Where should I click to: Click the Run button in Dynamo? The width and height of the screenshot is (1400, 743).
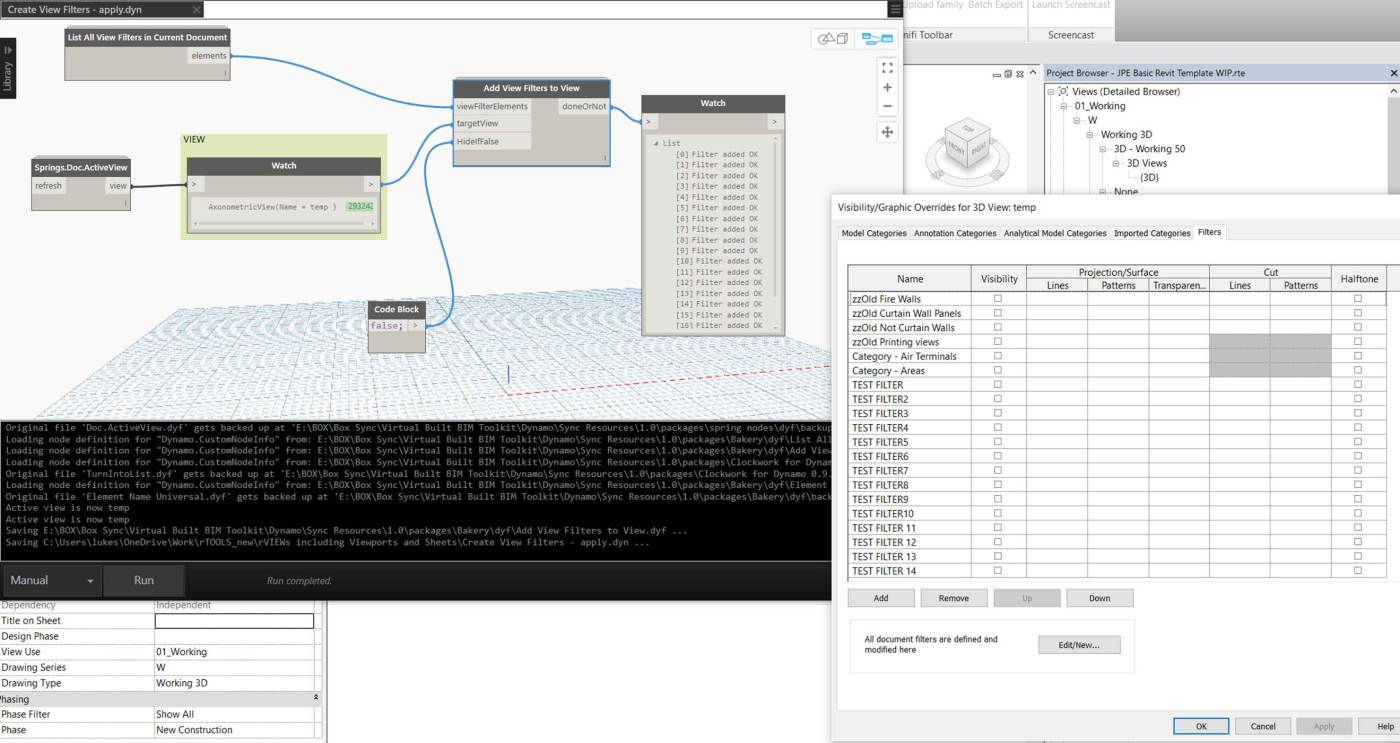(144, 580)
